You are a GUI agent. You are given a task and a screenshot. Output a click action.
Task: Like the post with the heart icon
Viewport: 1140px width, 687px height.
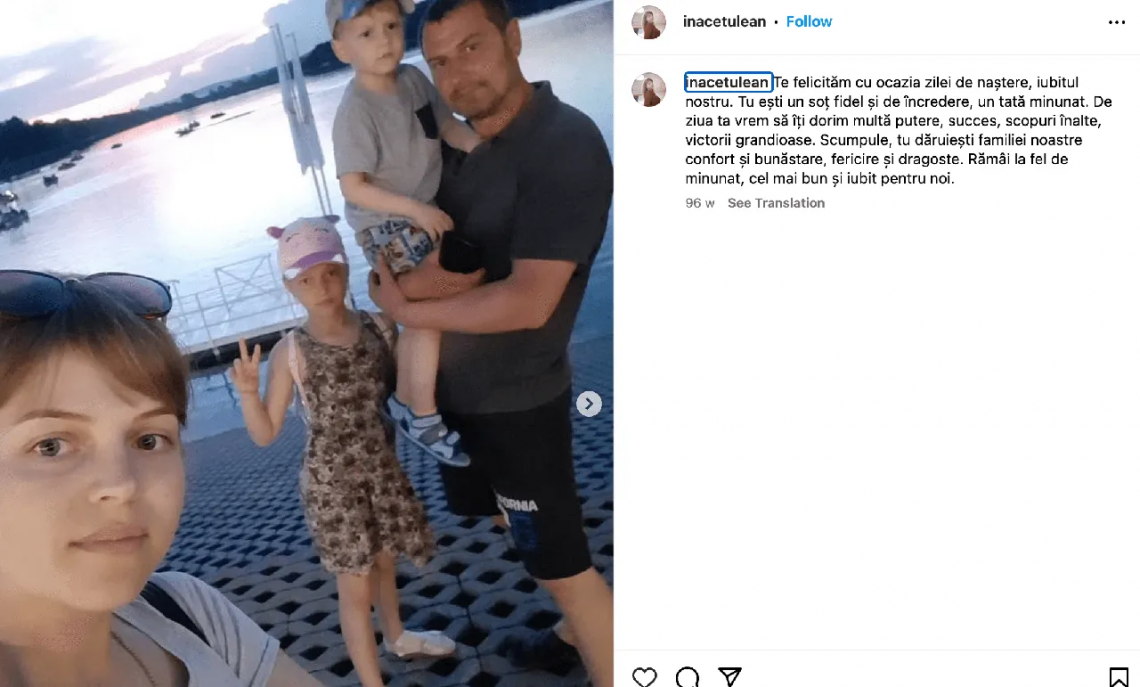644,676
